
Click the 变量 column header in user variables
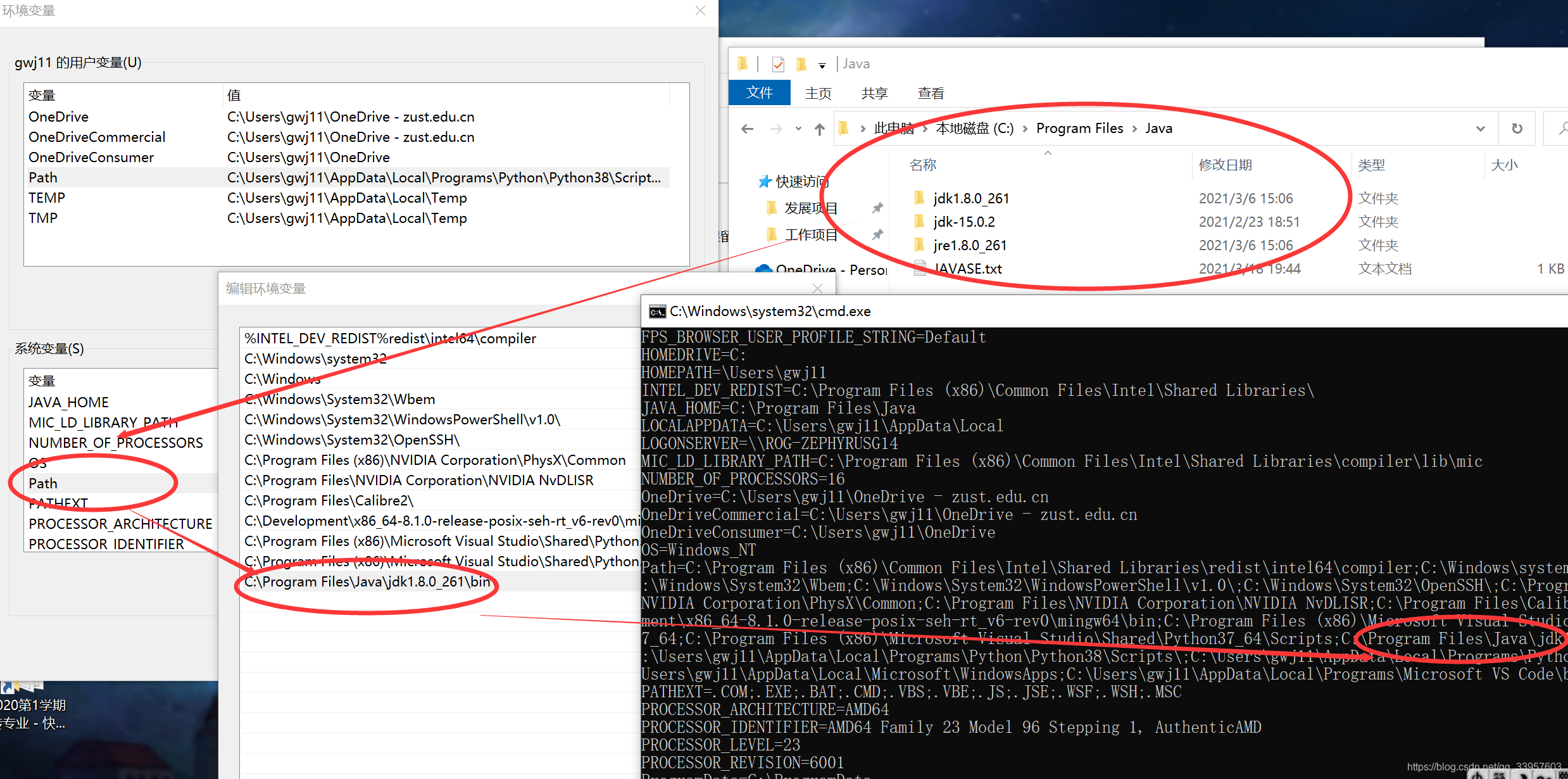[123, 95]
